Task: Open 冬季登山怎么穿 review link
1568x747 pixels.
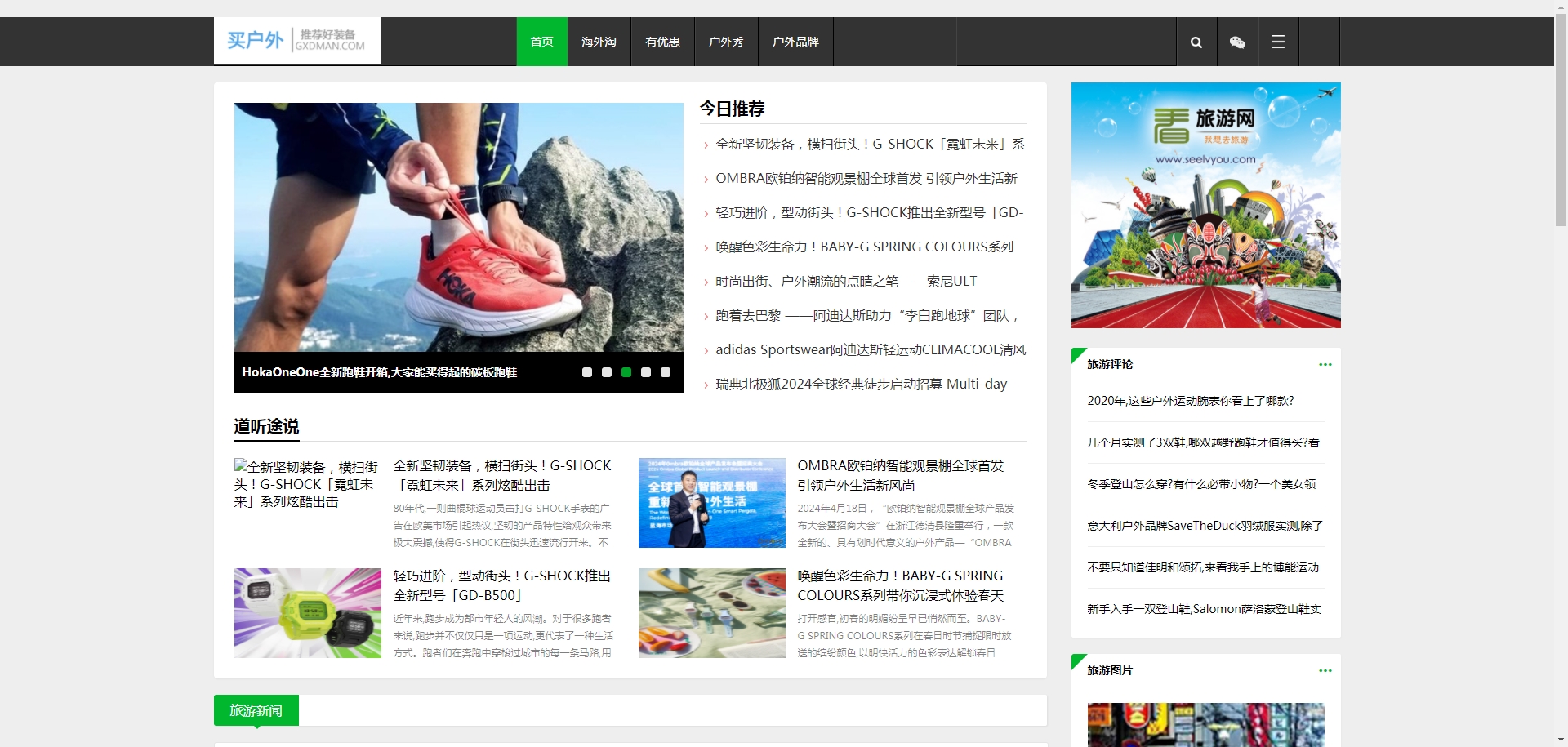Action: pyautogui.click(x=1201, y=484)
